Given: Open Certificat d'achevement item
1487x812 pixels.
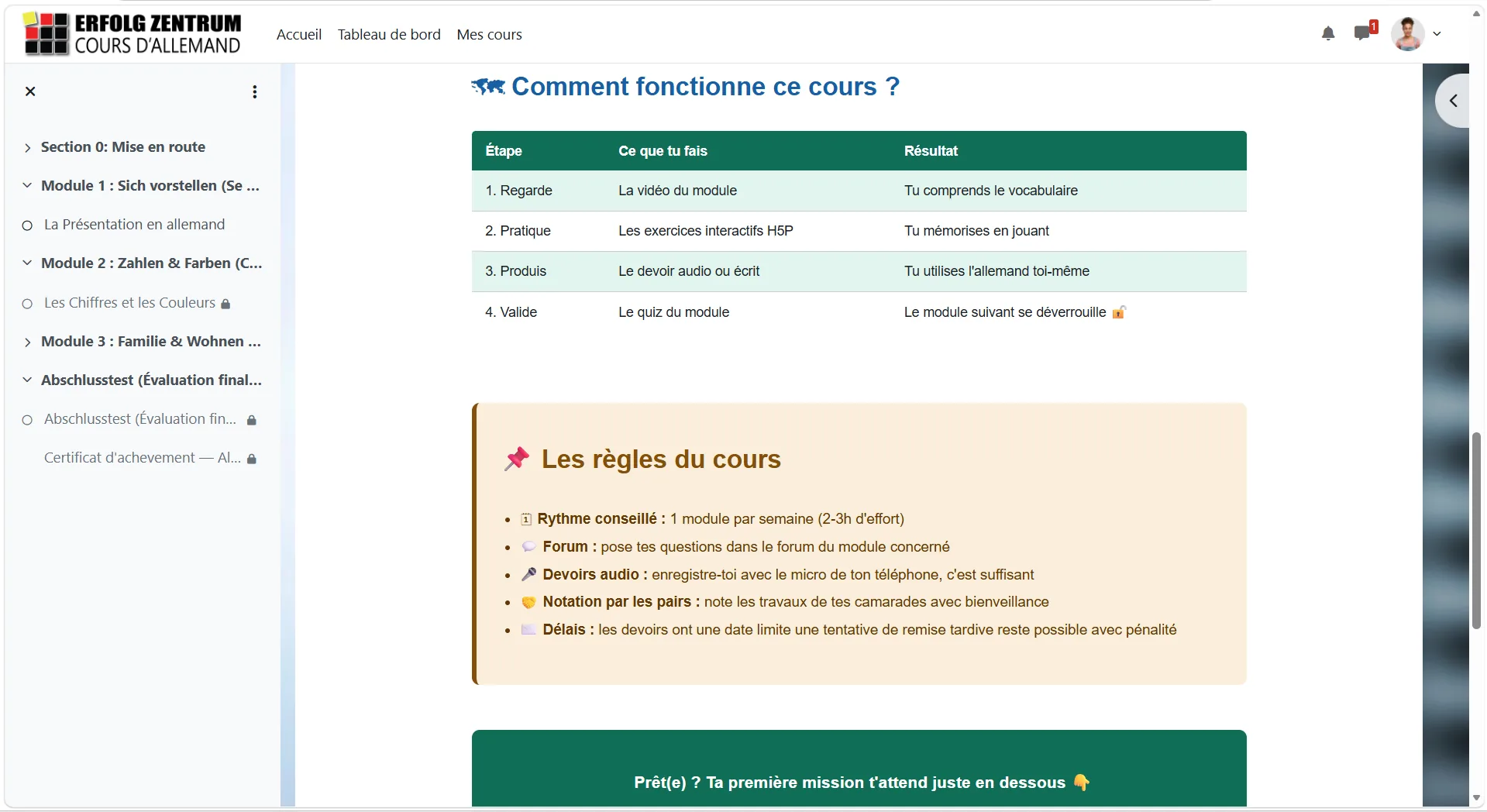Looking at the screenshot, I should pos(143,458).
